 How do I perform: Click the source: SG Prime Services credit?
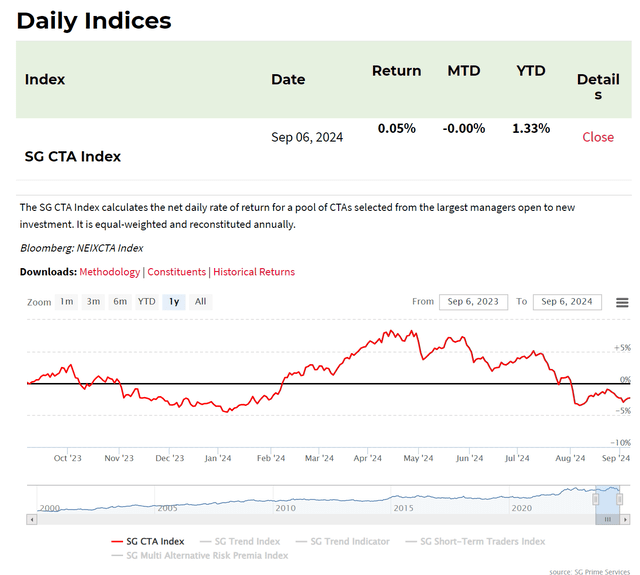tap(590, 571)
